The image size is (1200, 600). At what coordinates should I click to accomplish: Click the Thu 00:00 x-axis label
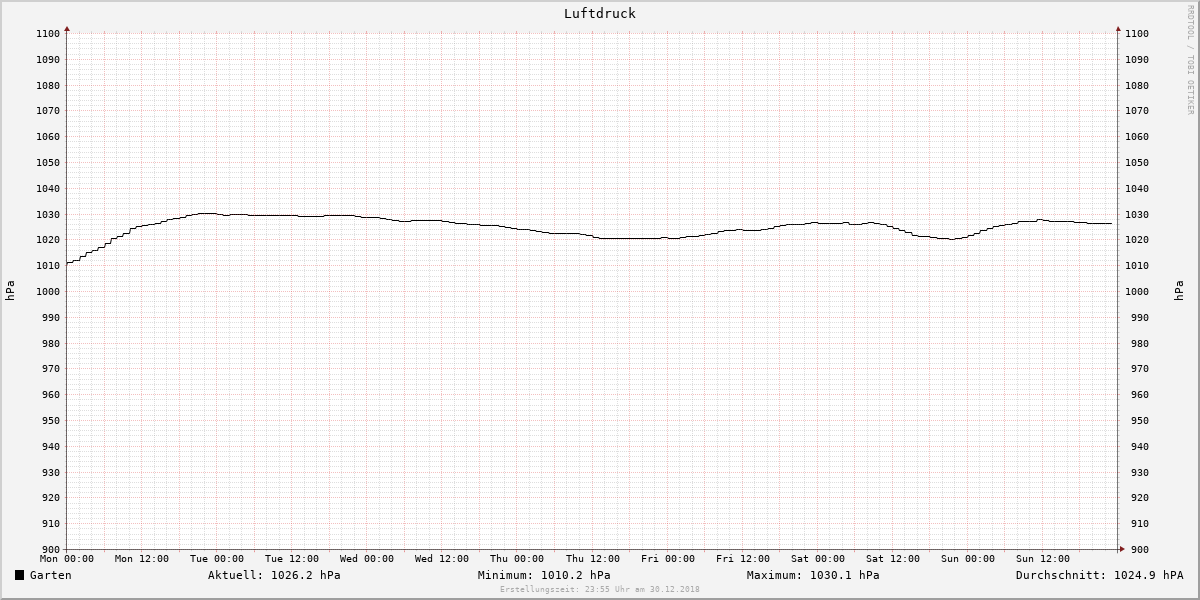coord(517,559)
